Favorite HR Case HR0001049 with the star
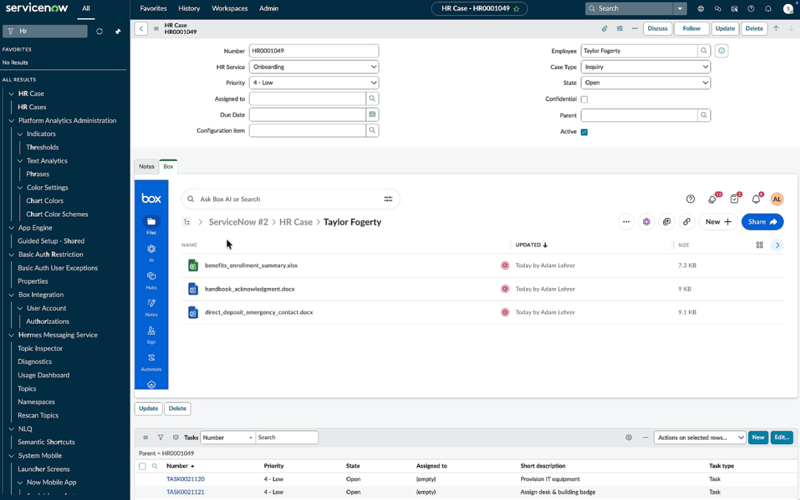The image size is (800, 500). point(516,9)
